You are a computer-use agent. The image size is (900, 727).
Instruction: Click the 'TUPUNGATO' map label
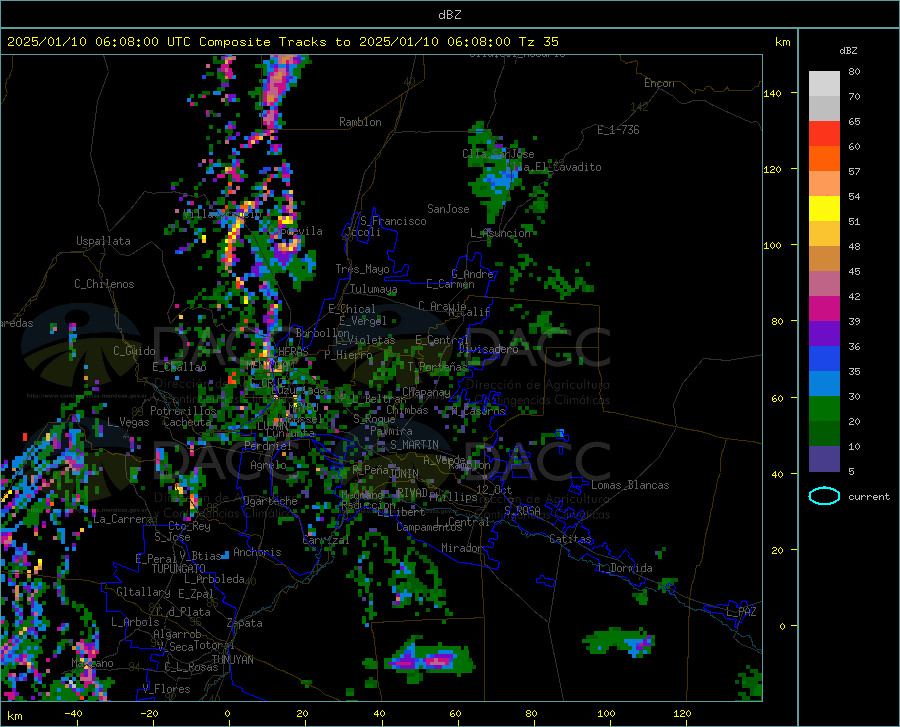(178, 569)
